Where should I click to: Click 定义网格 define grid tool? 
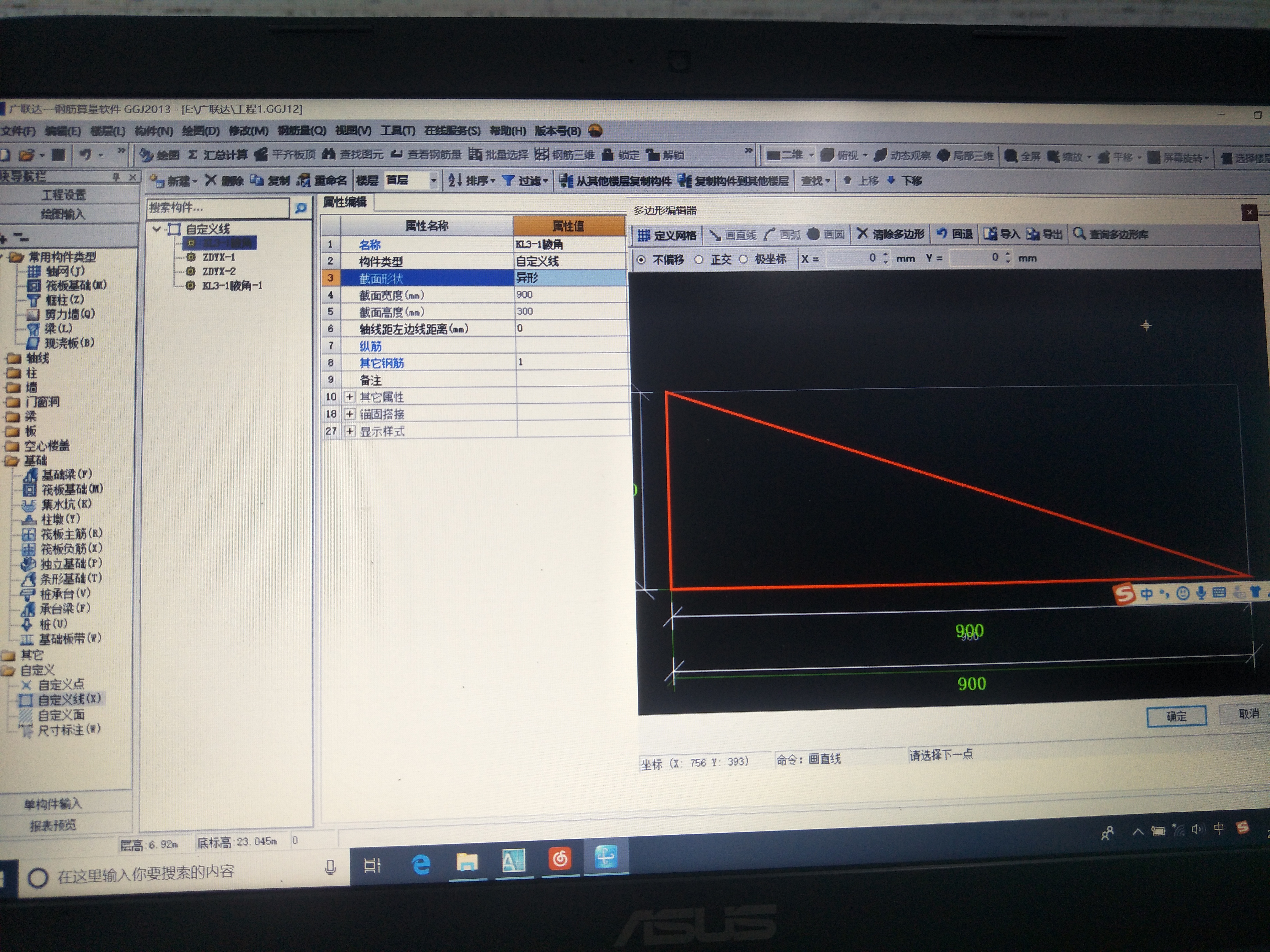click(x=667, y=235)
